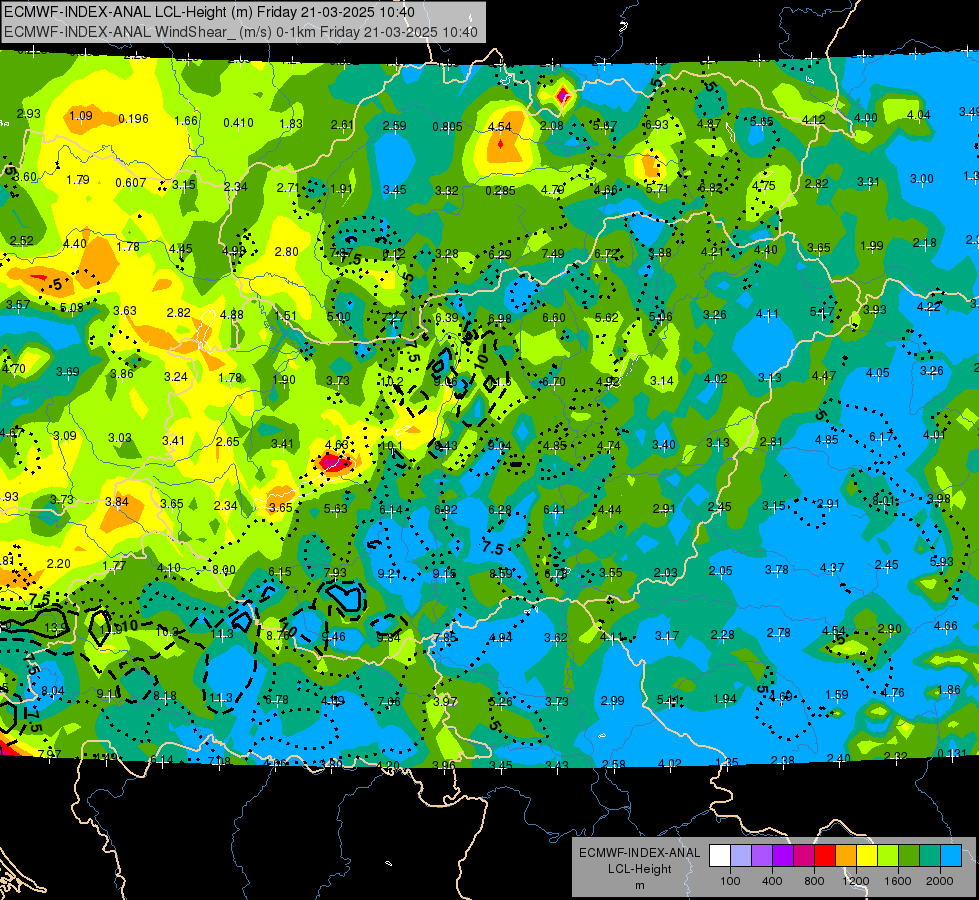The height and width of the screenshot is (900, 979).
Task: Click the legend tick label 800
Action: [814, 881]
